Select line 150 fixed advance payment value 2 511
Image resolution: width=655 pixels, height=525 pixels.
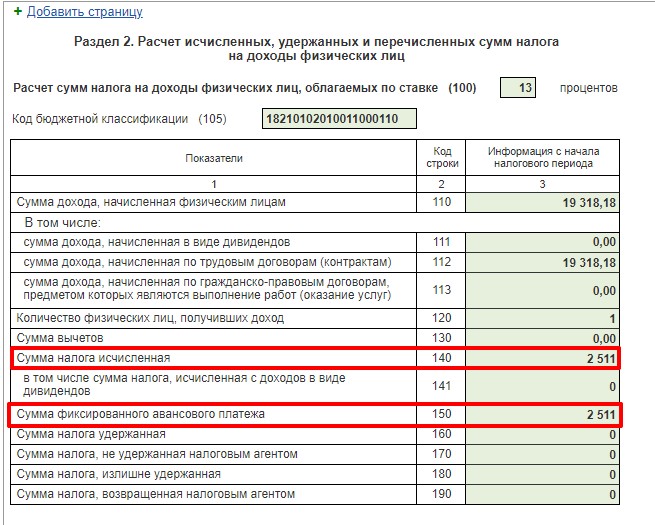(x=542, y=415)
